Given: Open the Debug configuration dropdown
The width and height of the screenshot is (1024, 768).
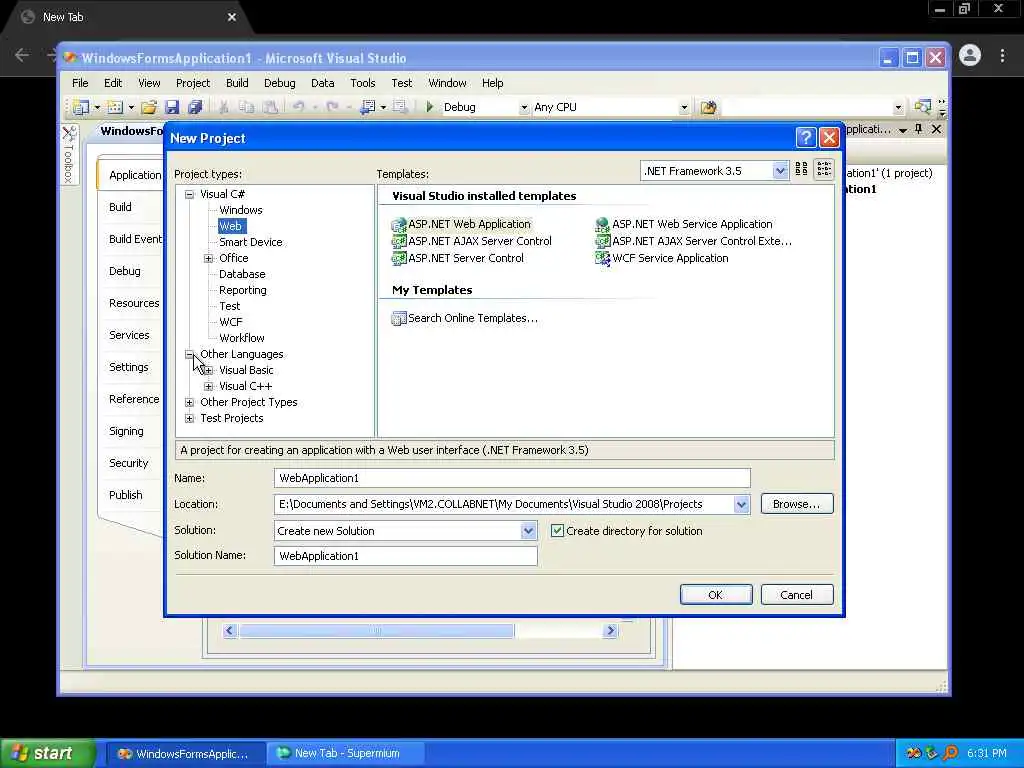Looking at the screenshot, I should 523,107.
